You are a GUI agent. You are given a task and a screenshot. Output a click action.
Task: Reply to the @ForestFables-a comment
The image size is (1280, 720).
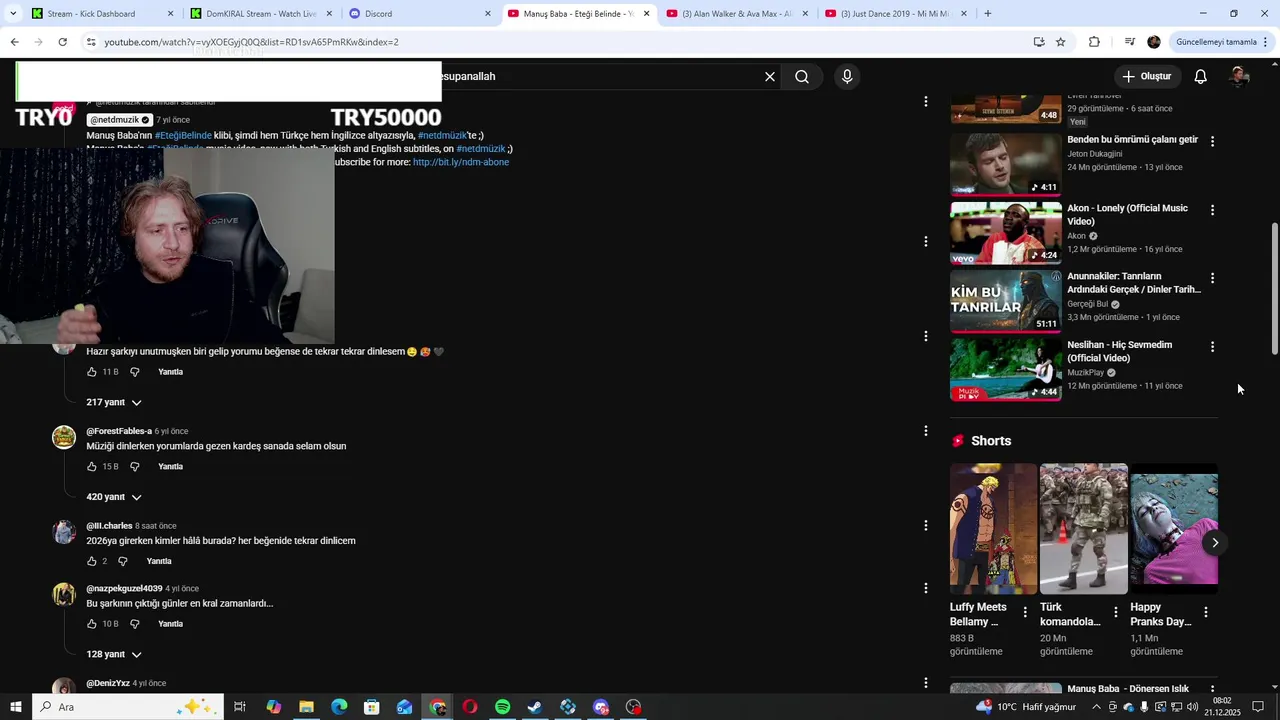coord(170,467)
